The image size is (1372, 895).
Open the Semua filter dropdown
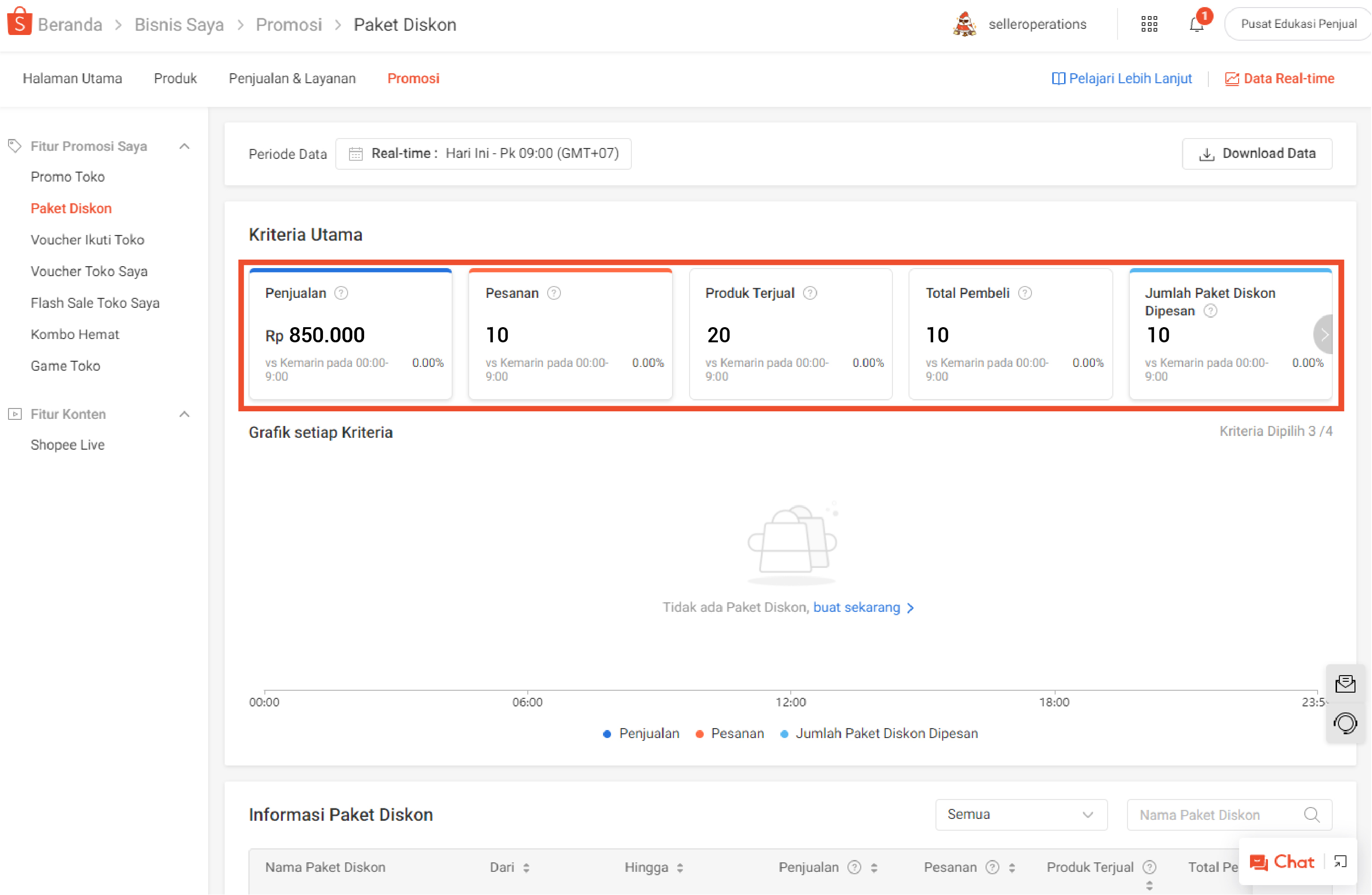tap(1020, 814)
